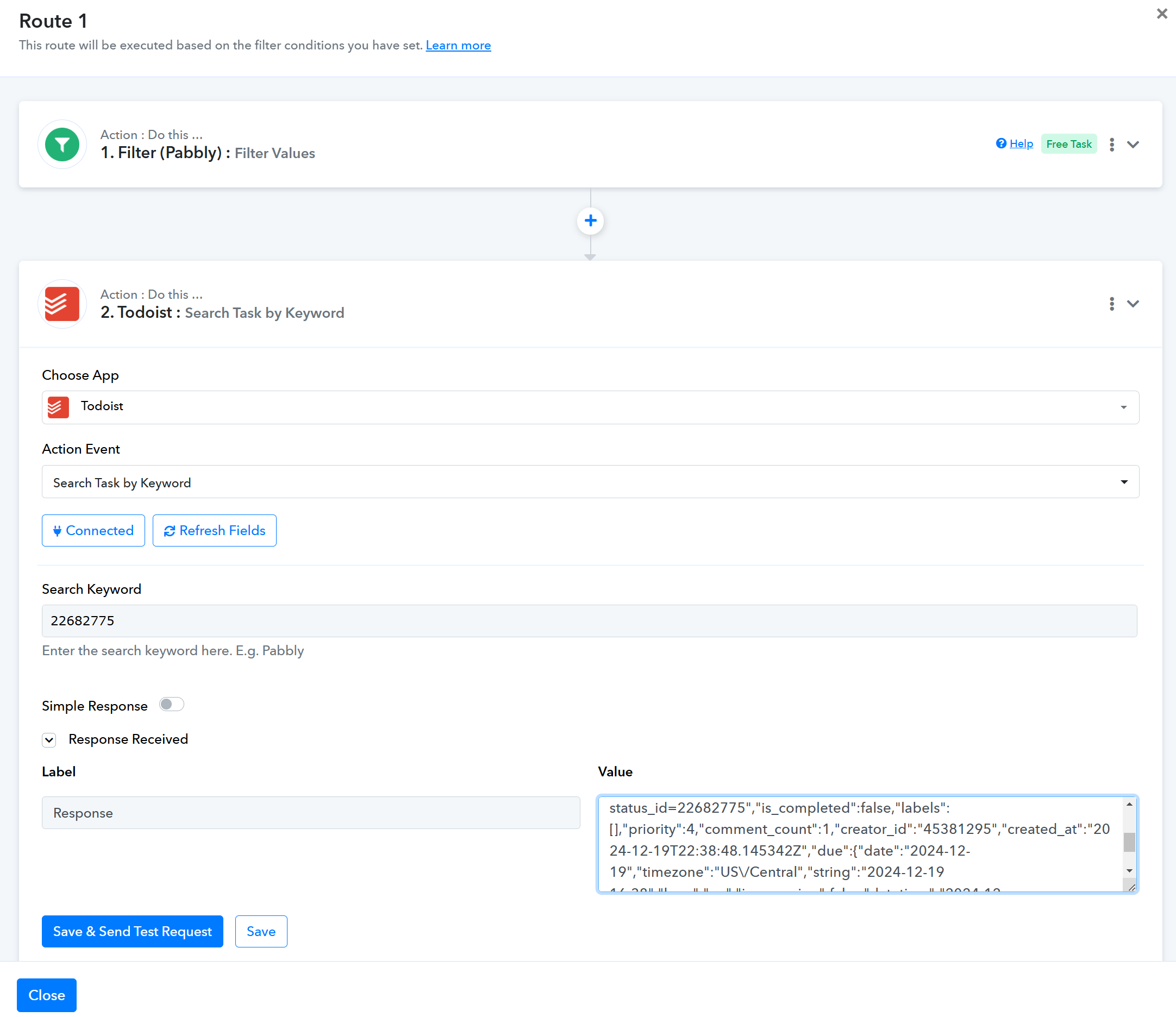Open the Help link

(1021, 143)
